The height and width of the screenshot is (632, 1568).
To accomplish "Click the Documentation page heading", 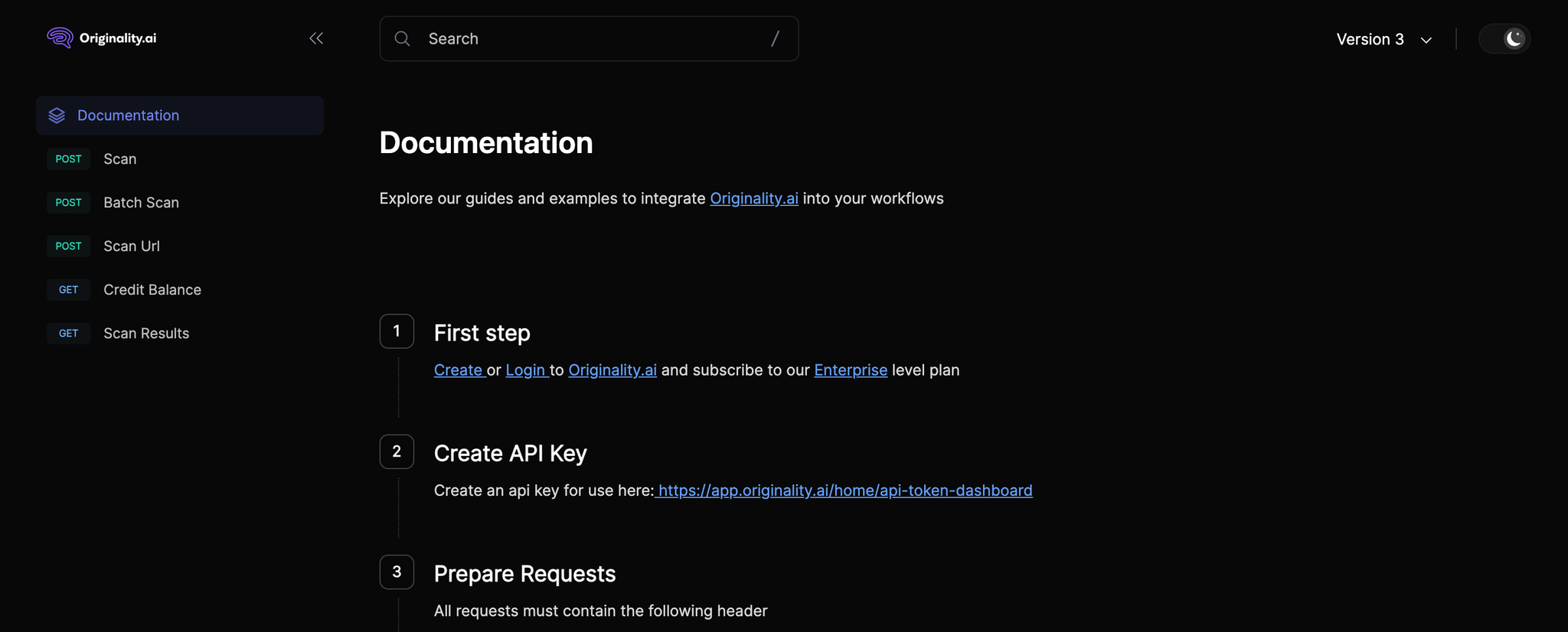I will (486, 143).
